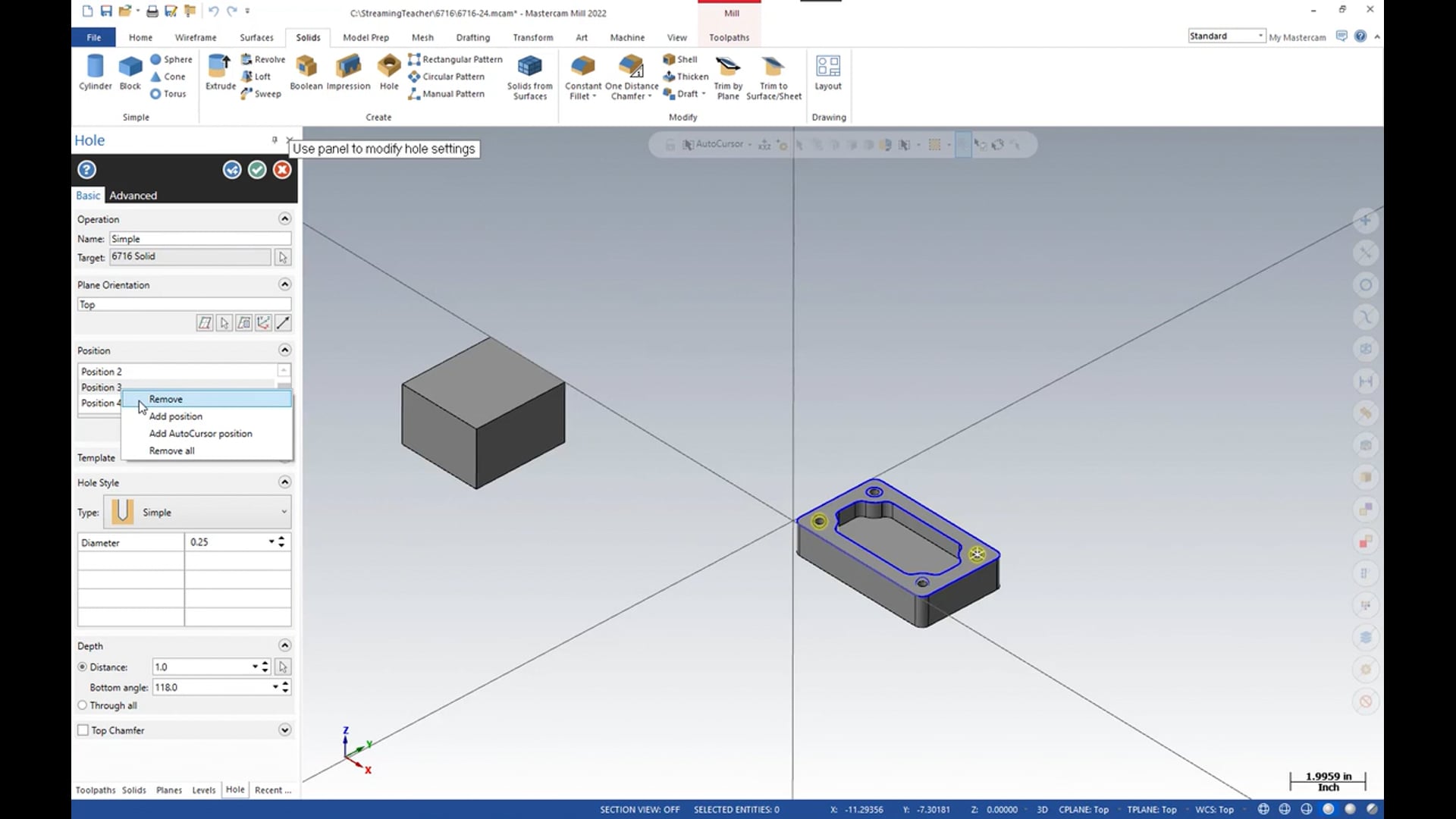Select Remove from context menu

(165, 399)
